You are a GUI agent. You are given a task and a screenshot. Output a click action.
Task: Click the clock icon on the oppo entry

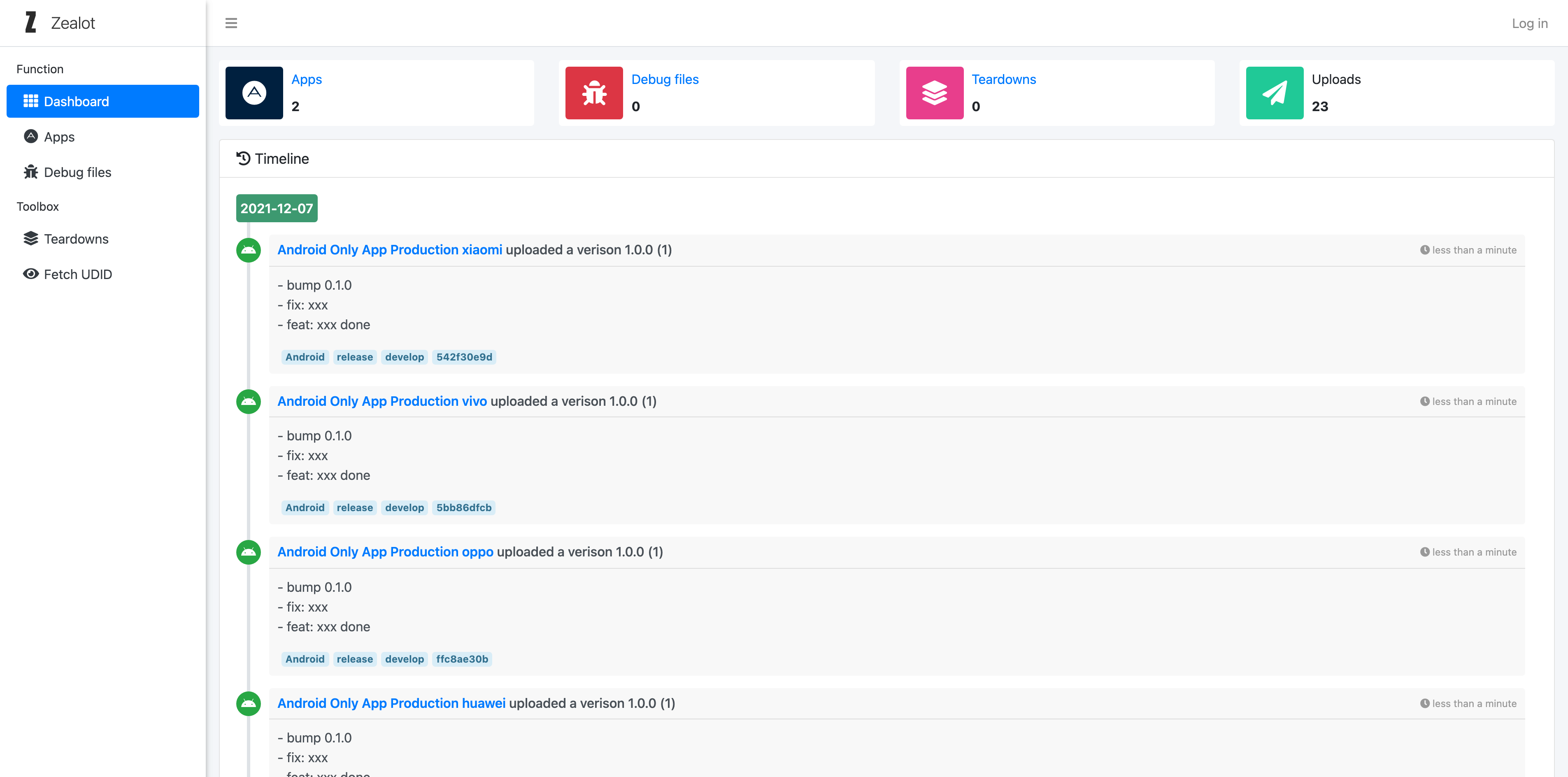pos(1424,552)
